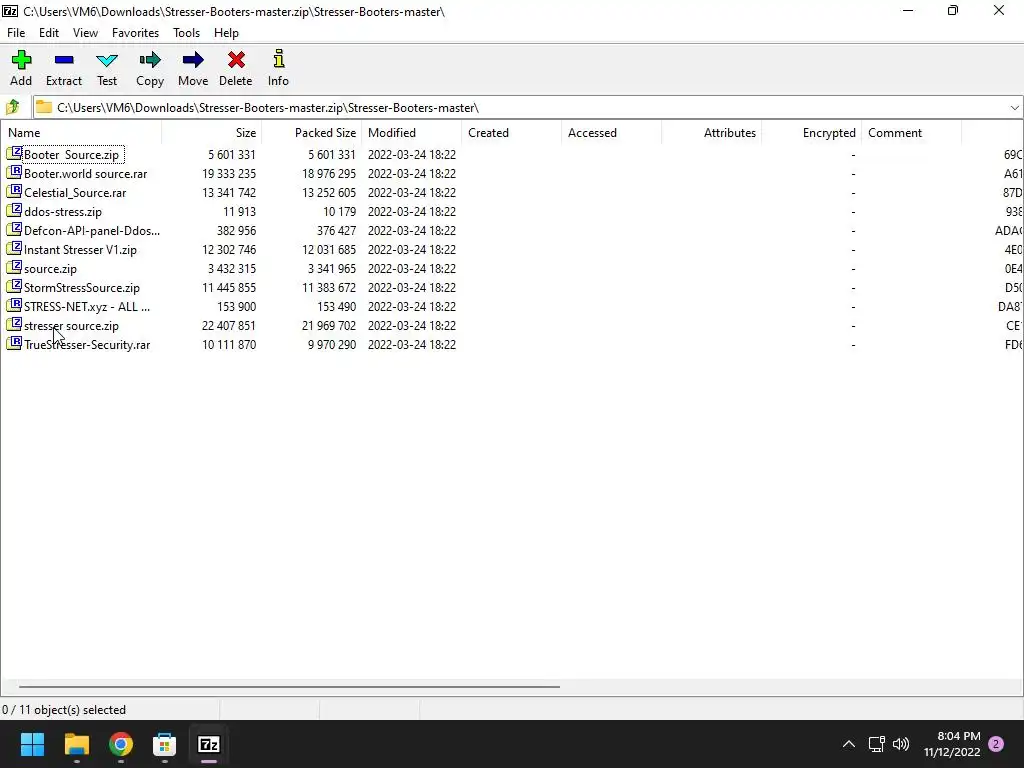Screen dimensions: 1024x768
Task: Click the Test archive icon
Action: (x=106, y=61)
